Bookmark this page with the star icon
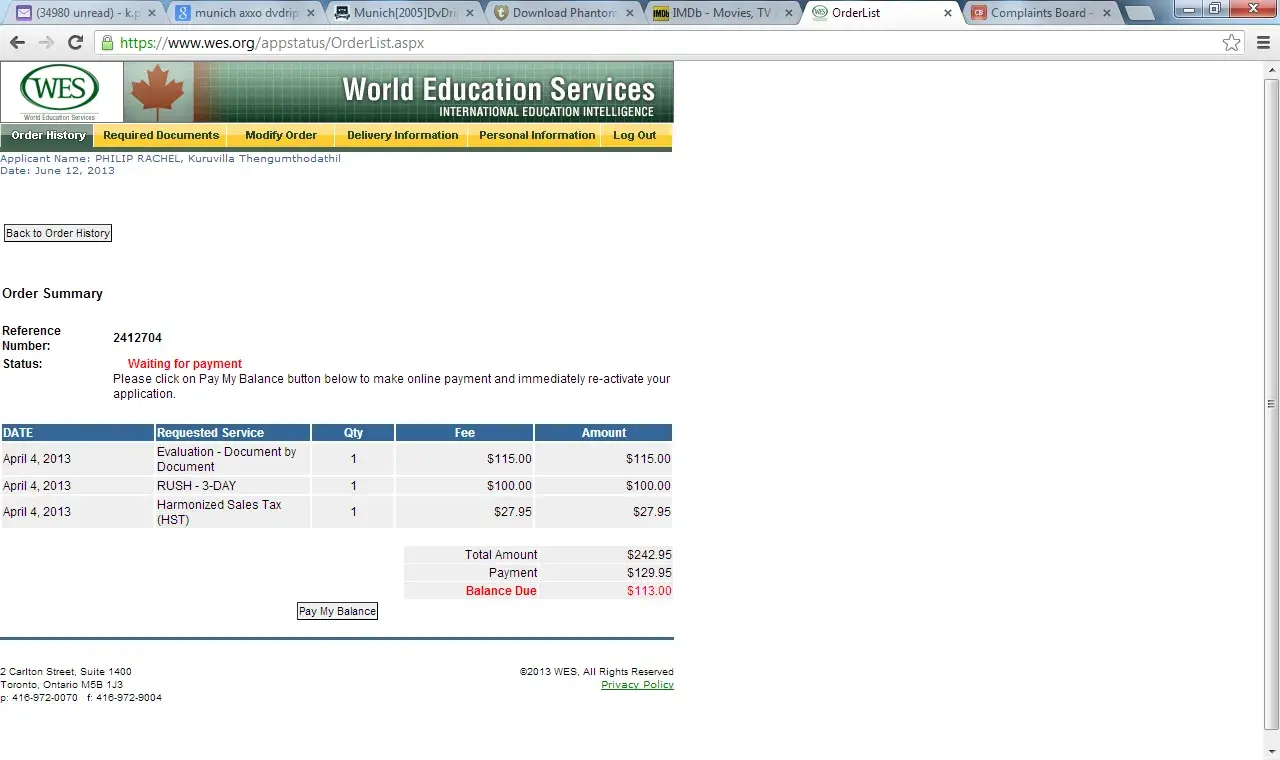 point(1231,43)
